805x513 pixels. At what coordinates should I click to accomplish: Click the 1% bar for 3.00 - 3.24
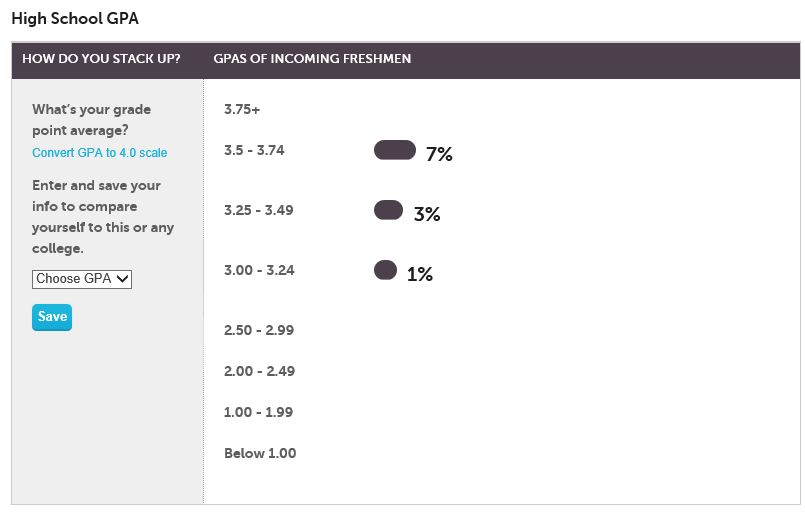(x=385, y=270)
